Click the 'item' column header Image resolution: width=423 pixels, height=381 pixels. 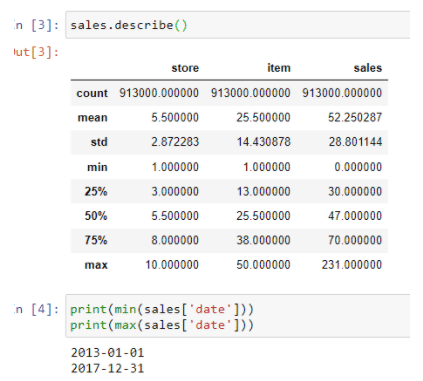[x=279, y=68]
